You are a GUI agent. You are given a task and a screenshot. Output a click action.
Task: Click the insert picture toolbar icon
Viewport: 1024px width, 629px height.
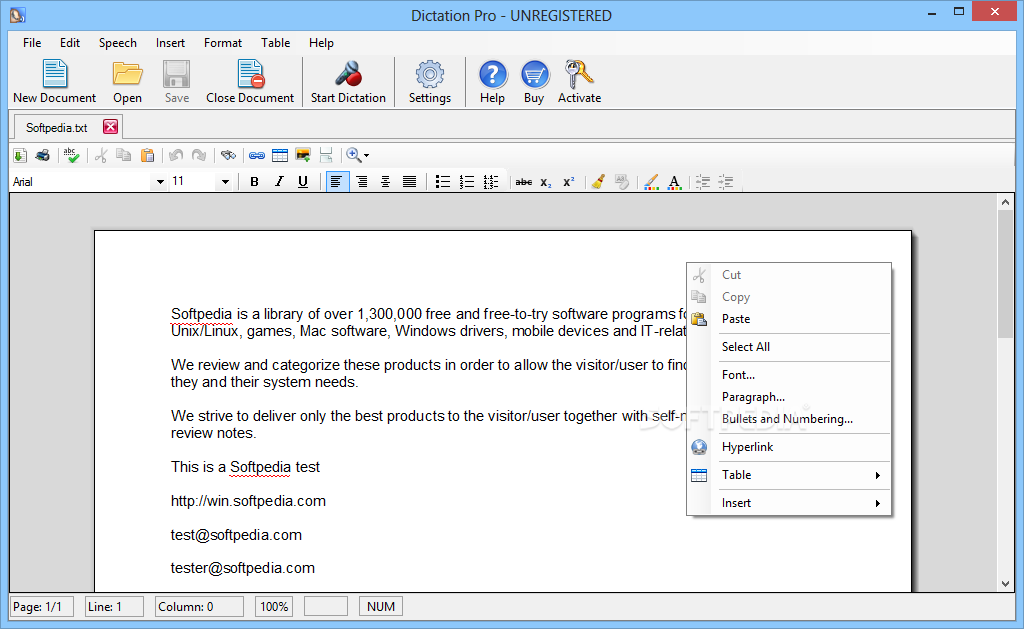point(303,155)
